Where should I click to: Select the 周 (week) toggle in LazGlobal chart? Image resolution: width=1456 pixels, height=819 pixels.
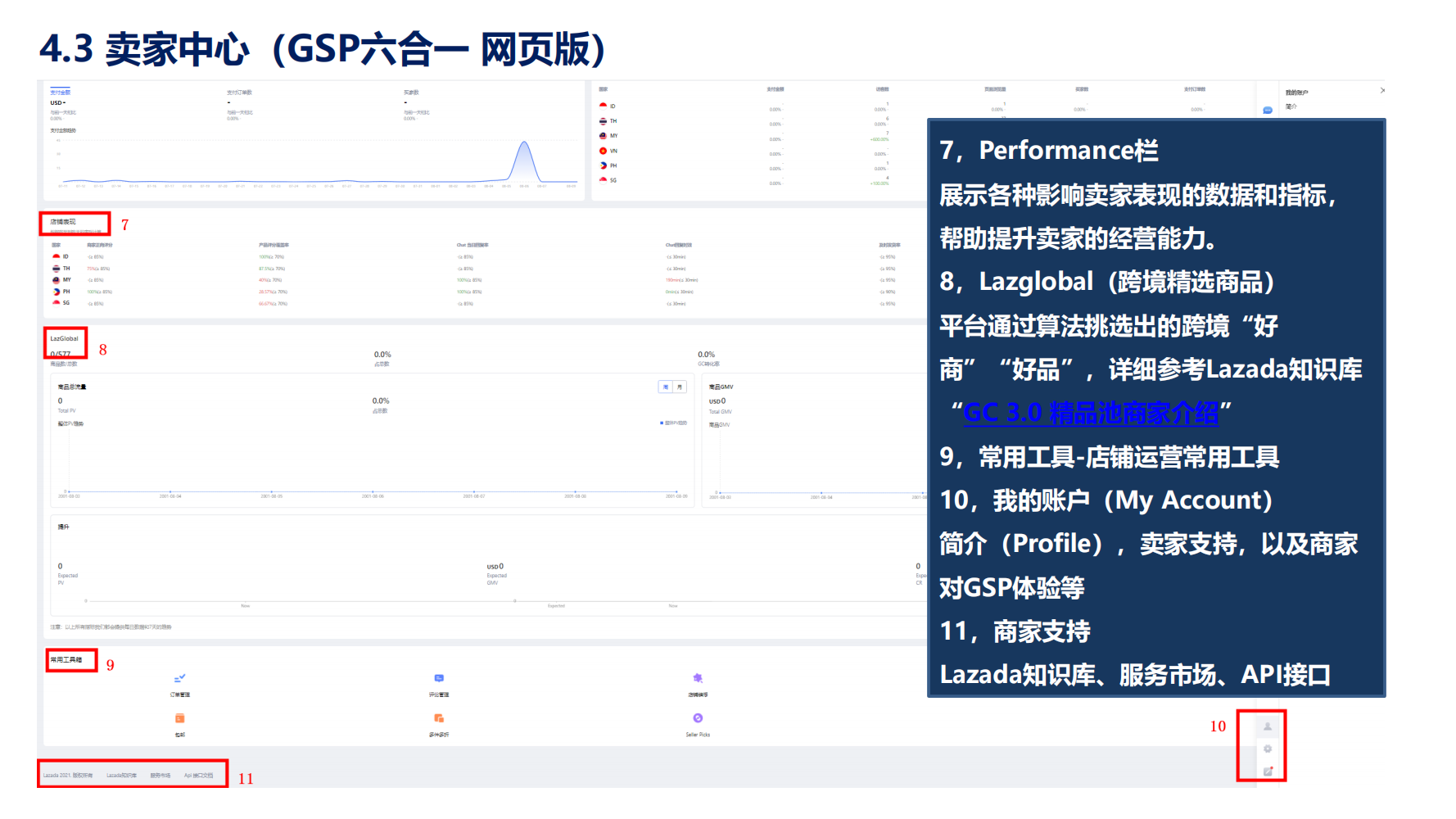pyautogui.click(x=666, y=387)
